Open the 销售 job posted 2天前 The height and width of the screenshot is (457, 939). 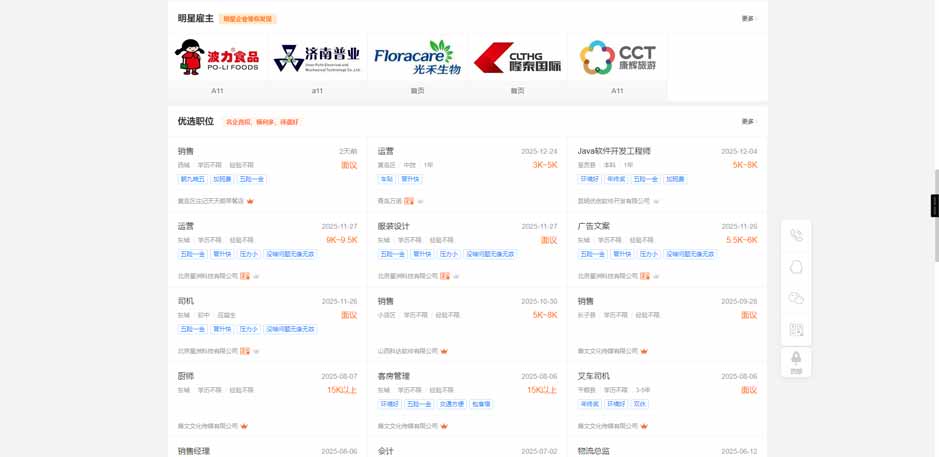click(x=186, y=152)
